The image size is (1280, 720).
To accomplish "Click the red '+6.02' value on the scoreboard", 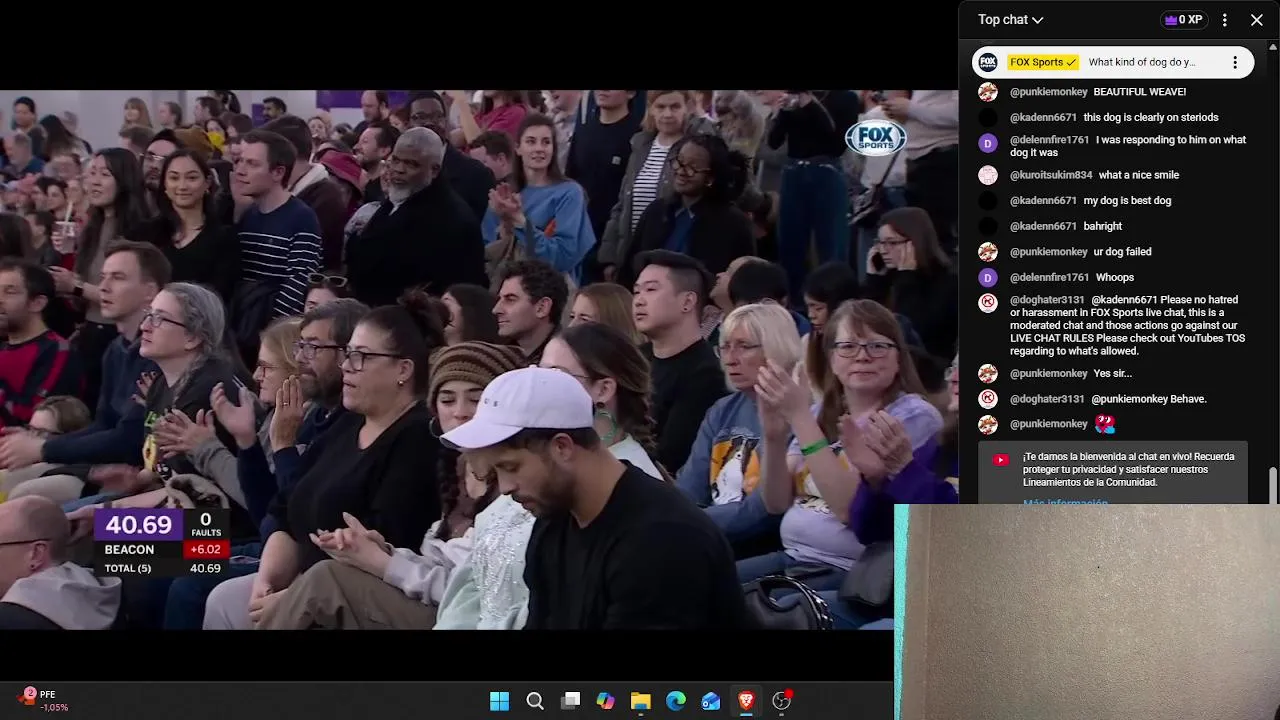I will (x=205, y=550).
